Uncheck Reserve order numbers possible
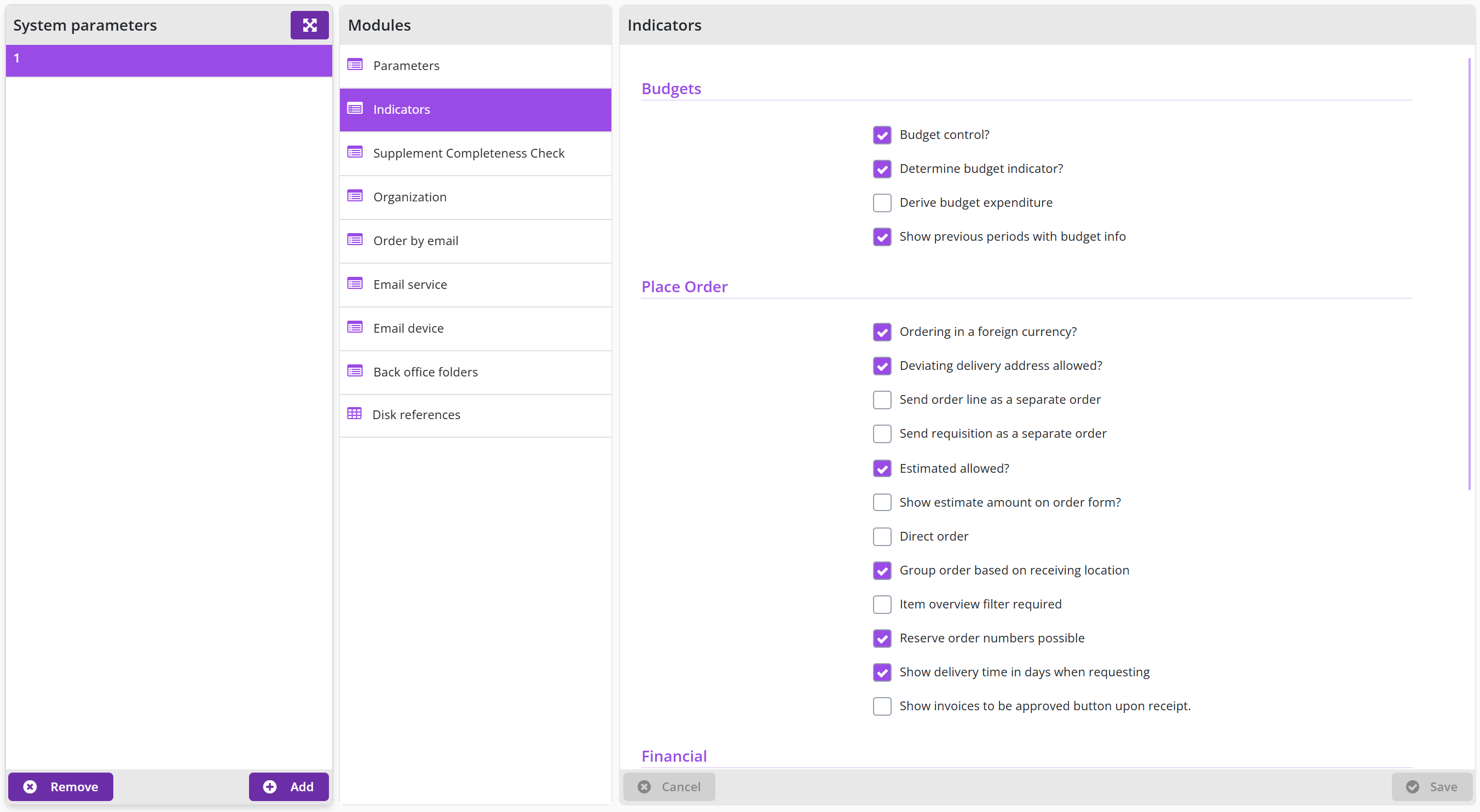This screenshot has width=1480, height=812. point(882,638)
